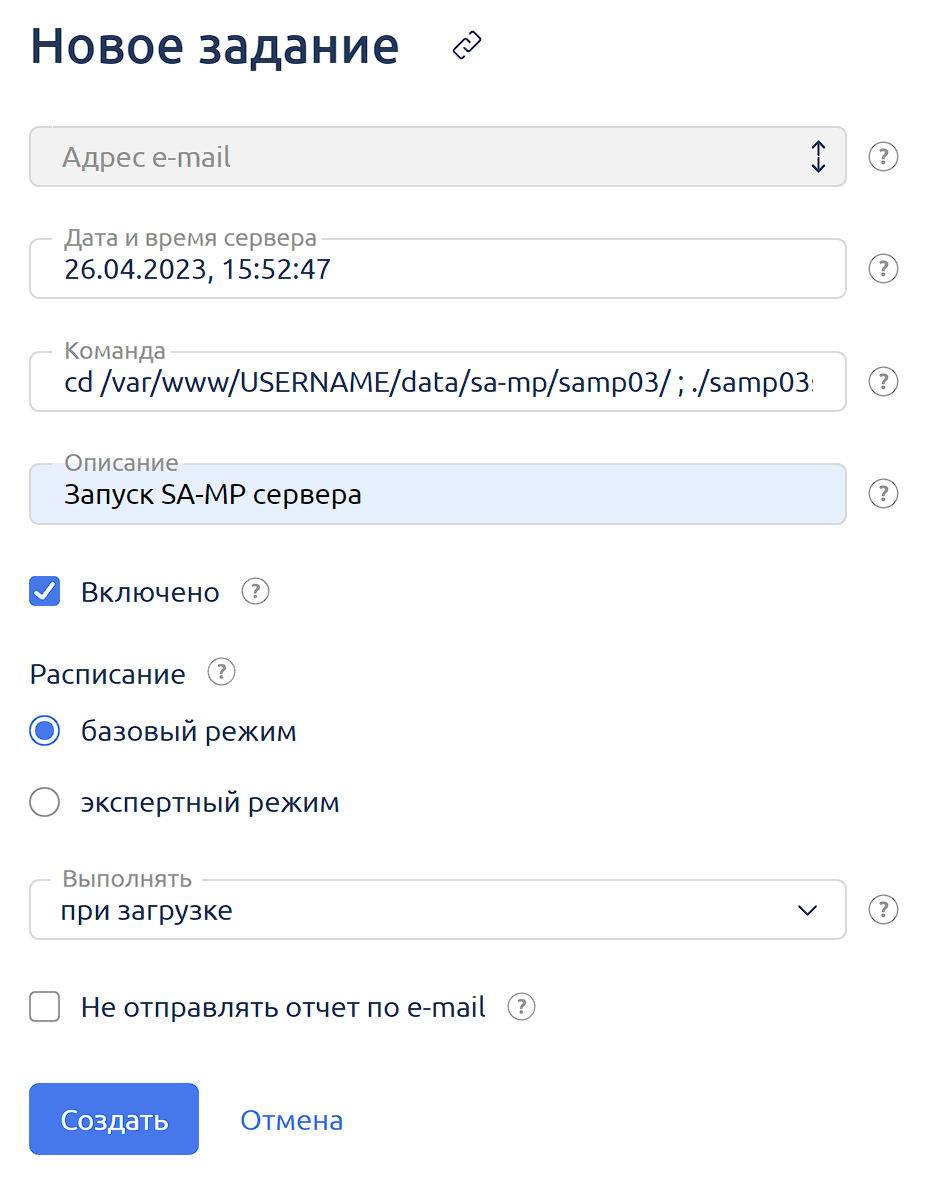This screenshot has width=932, height=1192.
Task: Uncheck the Включено checkbox
Action: click(45, 592)
